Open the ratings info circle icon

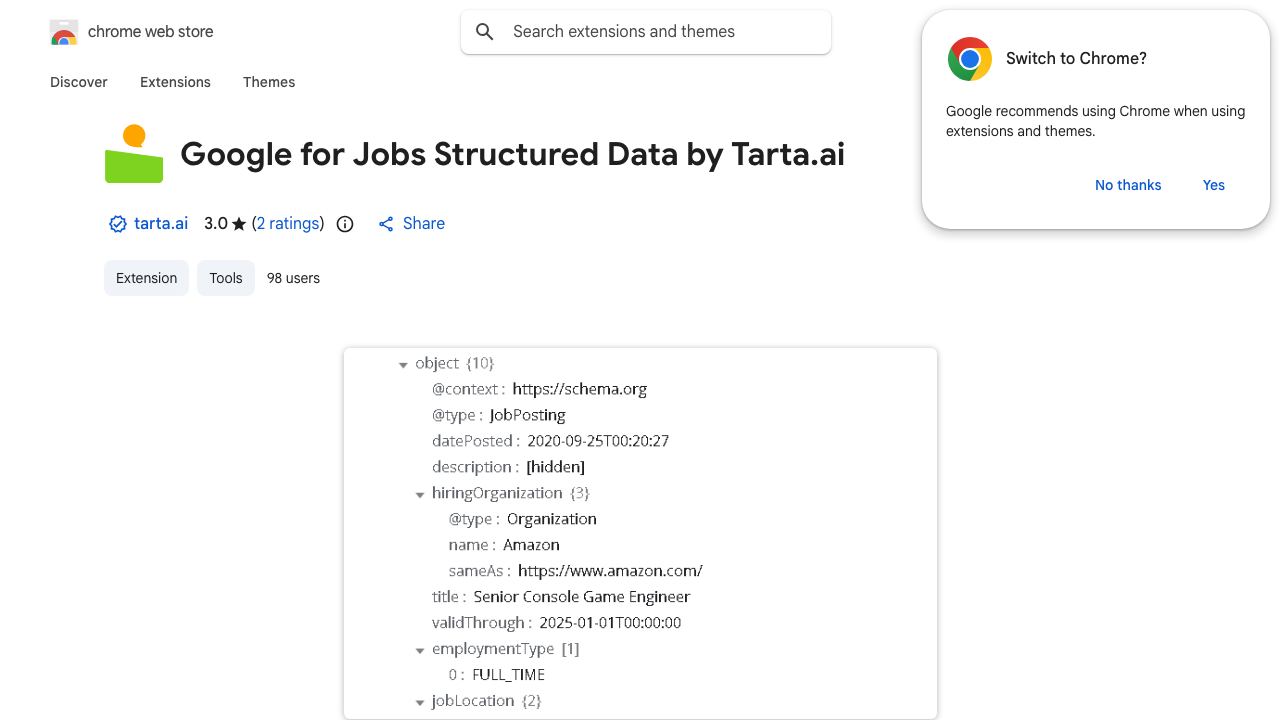pyautogui.click(x=345, y=224)
